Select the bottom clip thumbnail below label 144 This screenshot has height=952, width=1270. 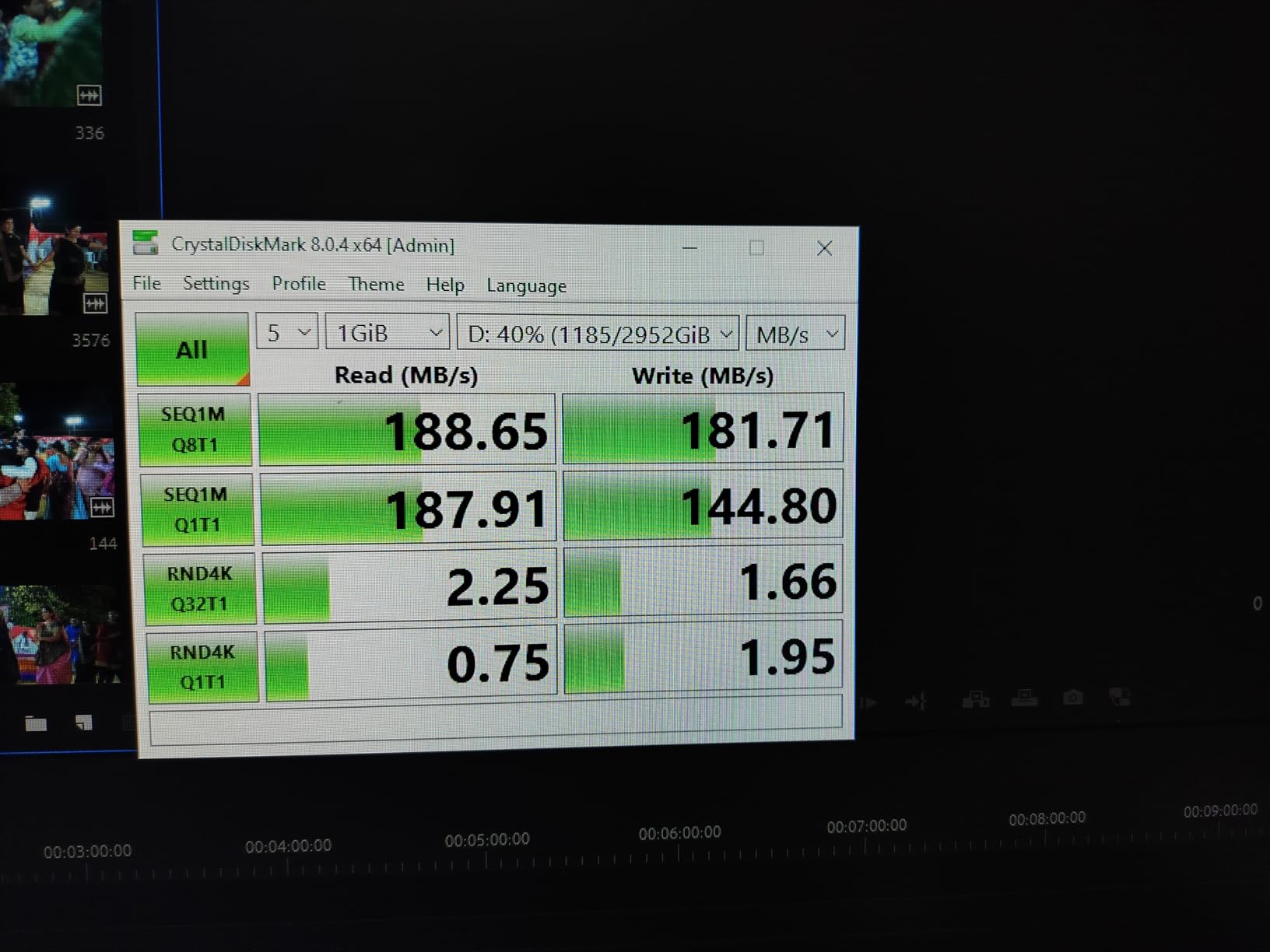click(x=61, y=635)
